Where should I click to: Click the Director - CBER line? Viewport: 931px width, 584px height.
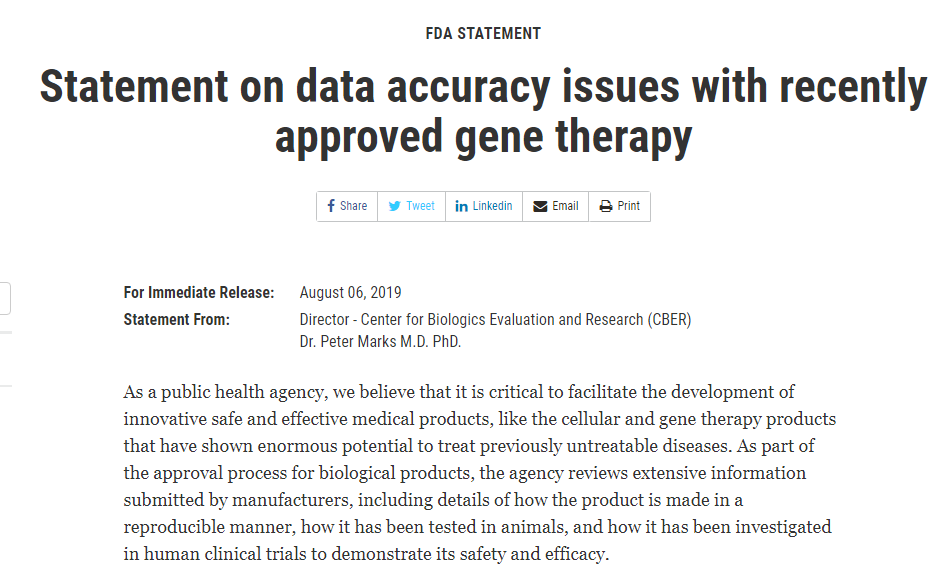(x=495, y=320)
